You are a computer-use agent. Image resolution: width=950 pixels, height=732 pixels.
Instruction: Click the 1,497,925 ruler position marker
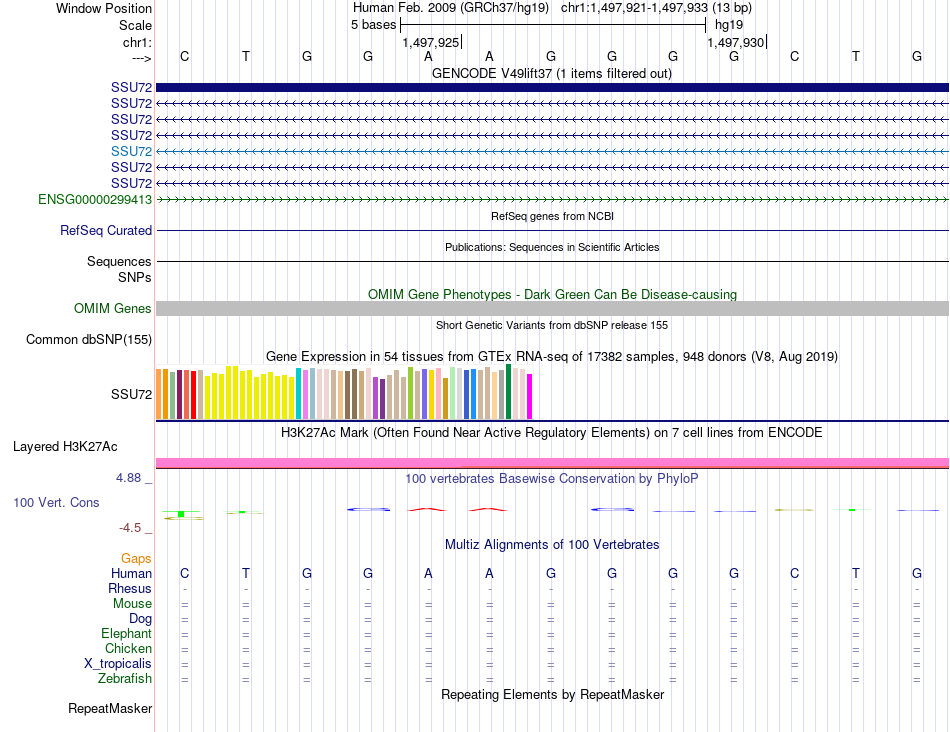click(x=431, y=42)
